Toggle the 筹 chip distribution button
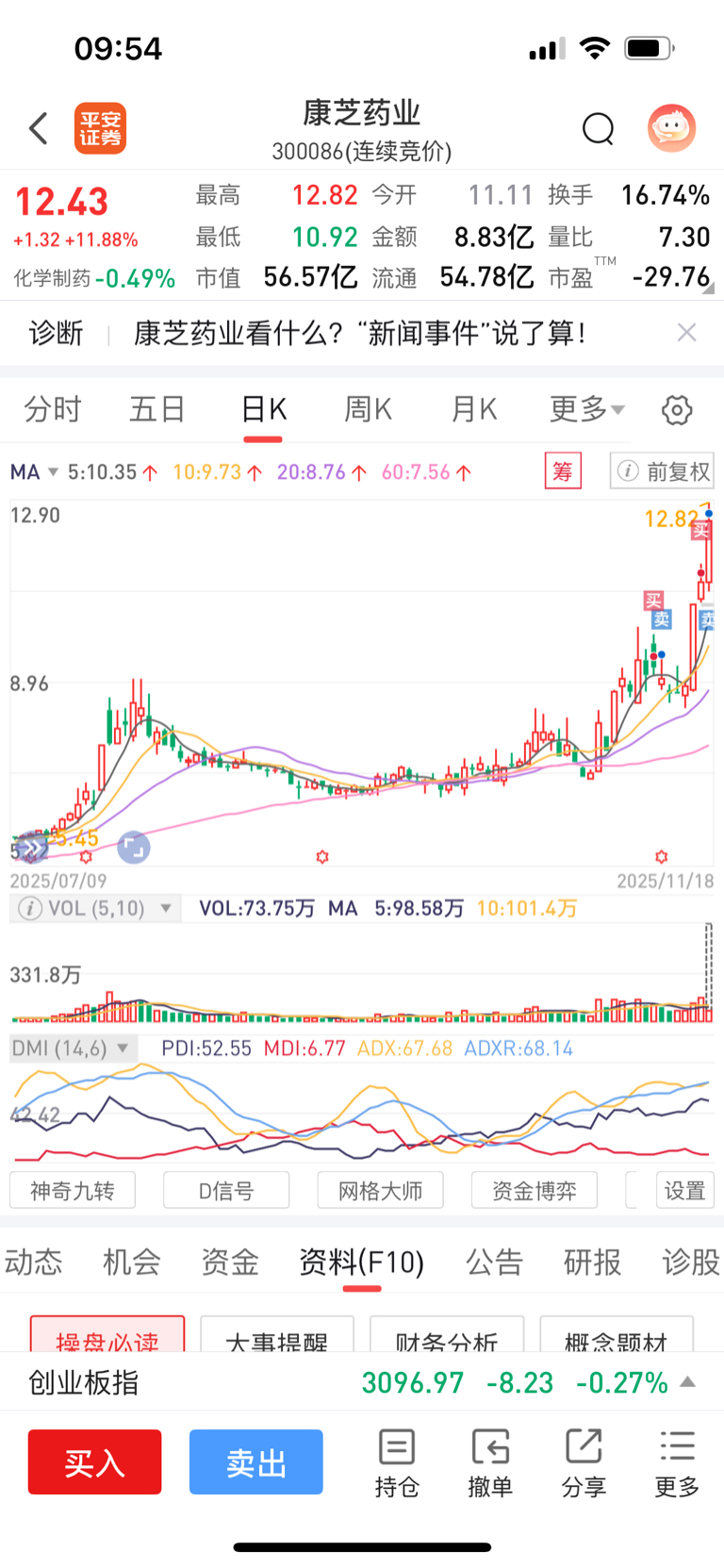This screenshot has width=724, height=1568. (x=563, y=471)
